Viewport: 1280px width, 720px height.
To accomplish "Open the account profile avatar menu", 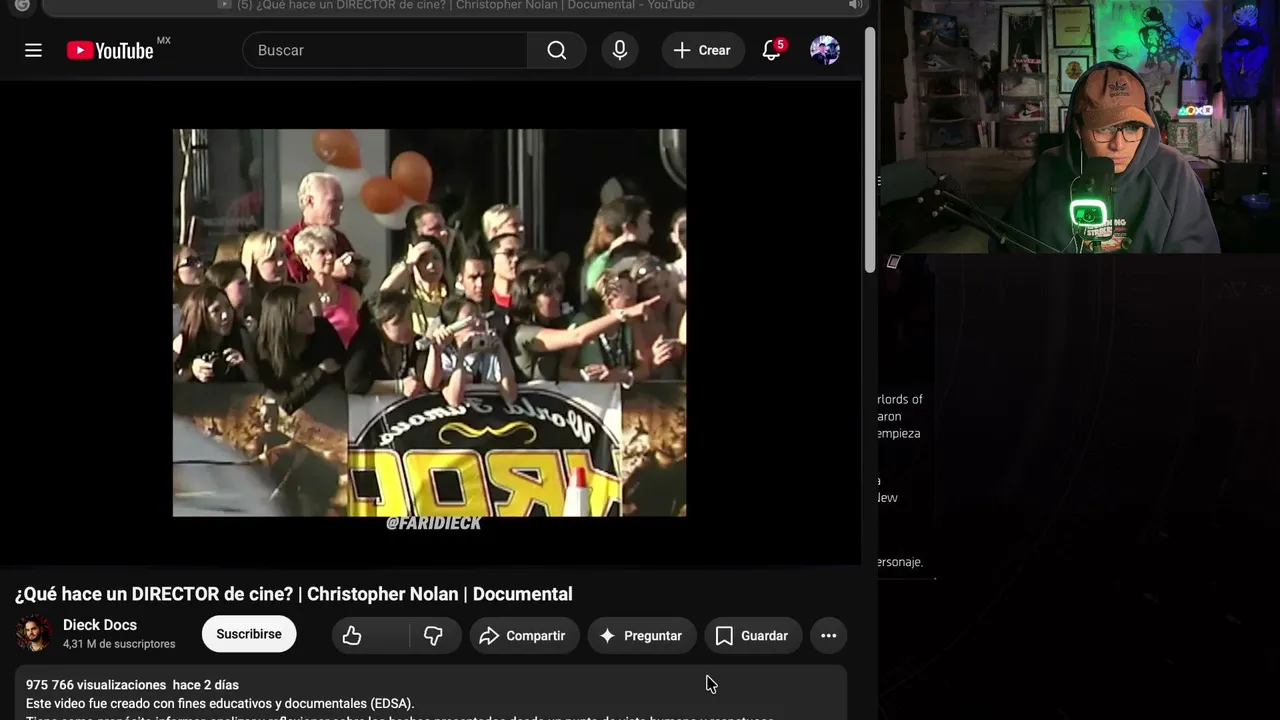I will (x=825, y=50).
